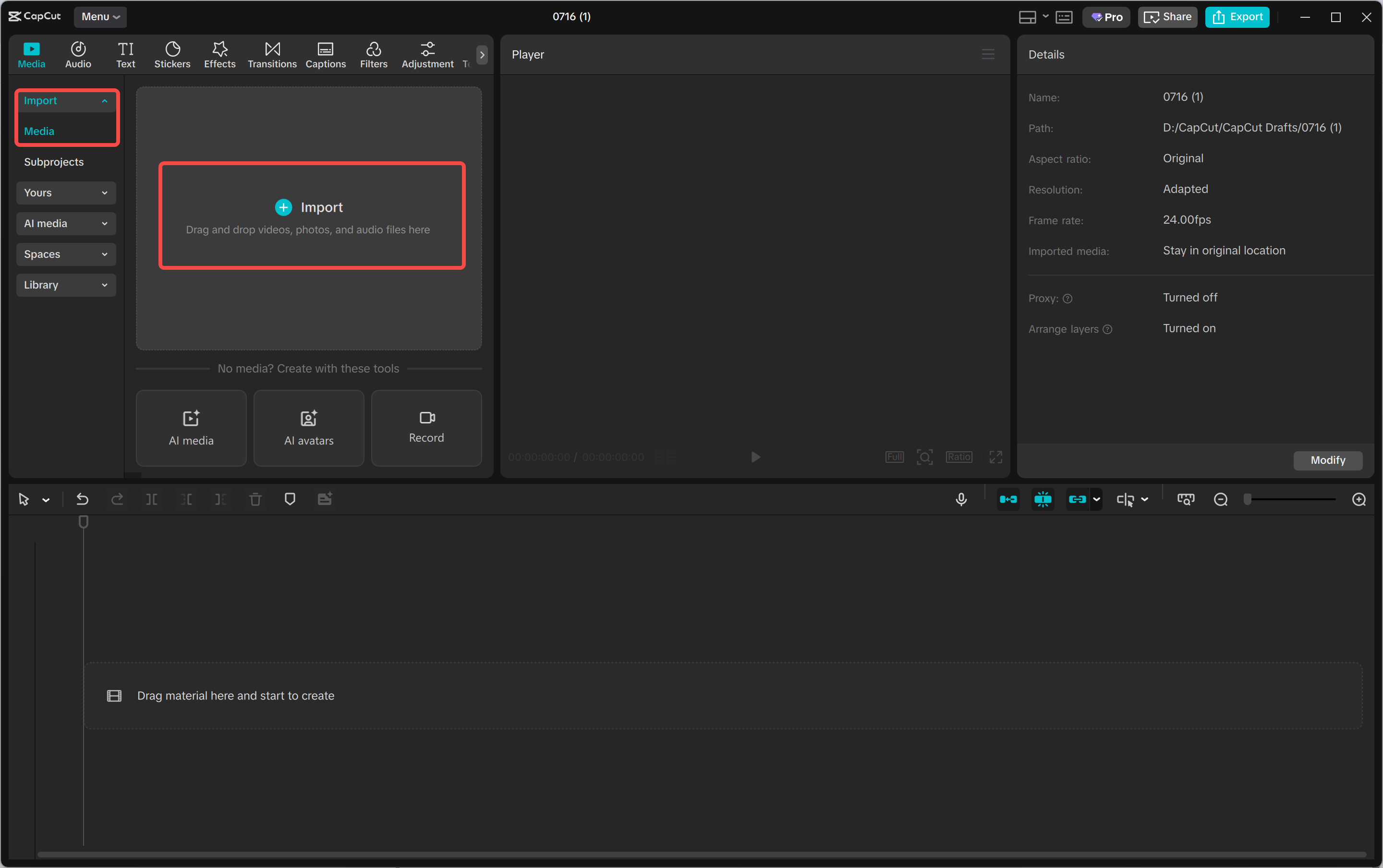Click the player hamburger menu icon

pyautogui.click(x=988, y=54)
